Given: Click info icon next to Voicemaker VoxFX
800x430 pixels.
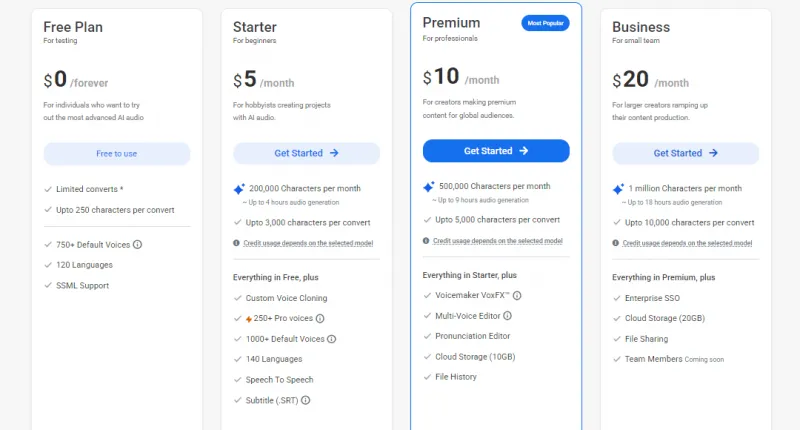Looking at the screenshot, I should (518, 296).
